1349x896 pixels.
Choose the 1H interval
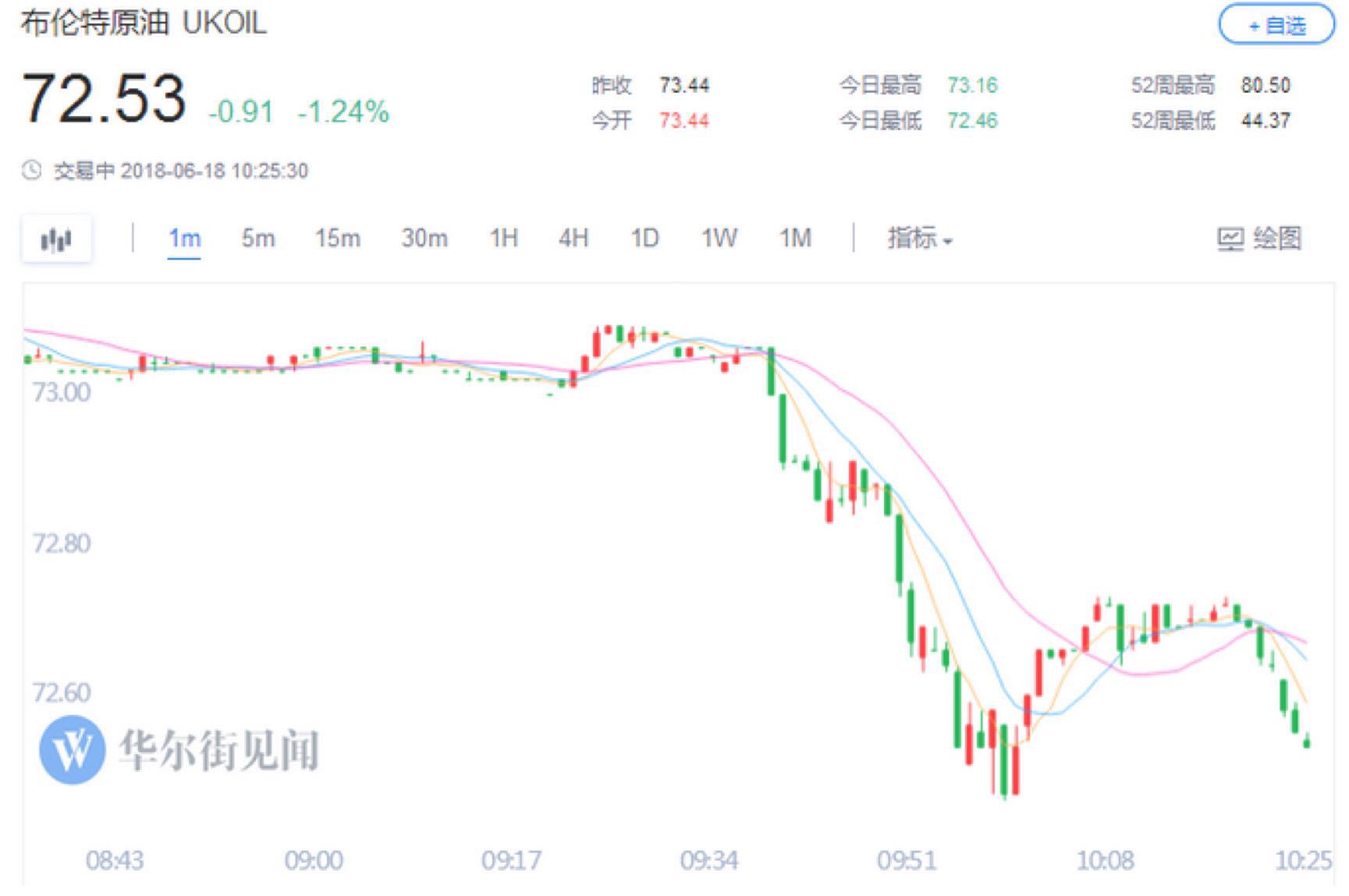pos(504,238)
